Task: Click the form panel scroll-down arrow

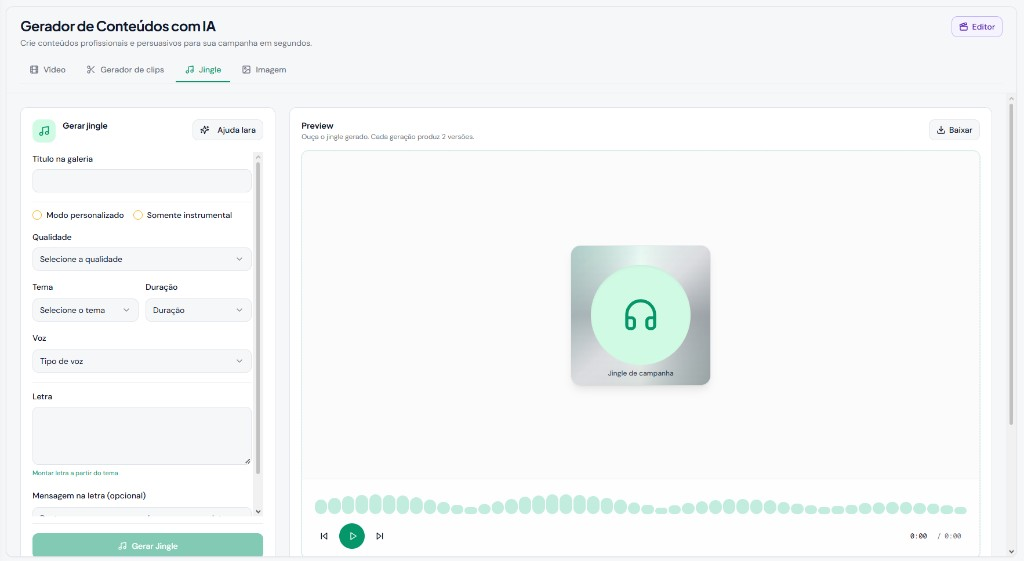Action: coord(258,511)
